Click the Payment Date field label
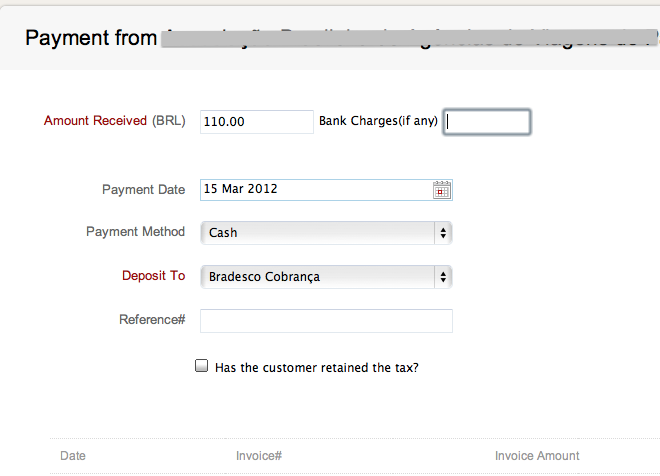Image resolution: width=660 pixels, height=476 pixels. [143, 190]
